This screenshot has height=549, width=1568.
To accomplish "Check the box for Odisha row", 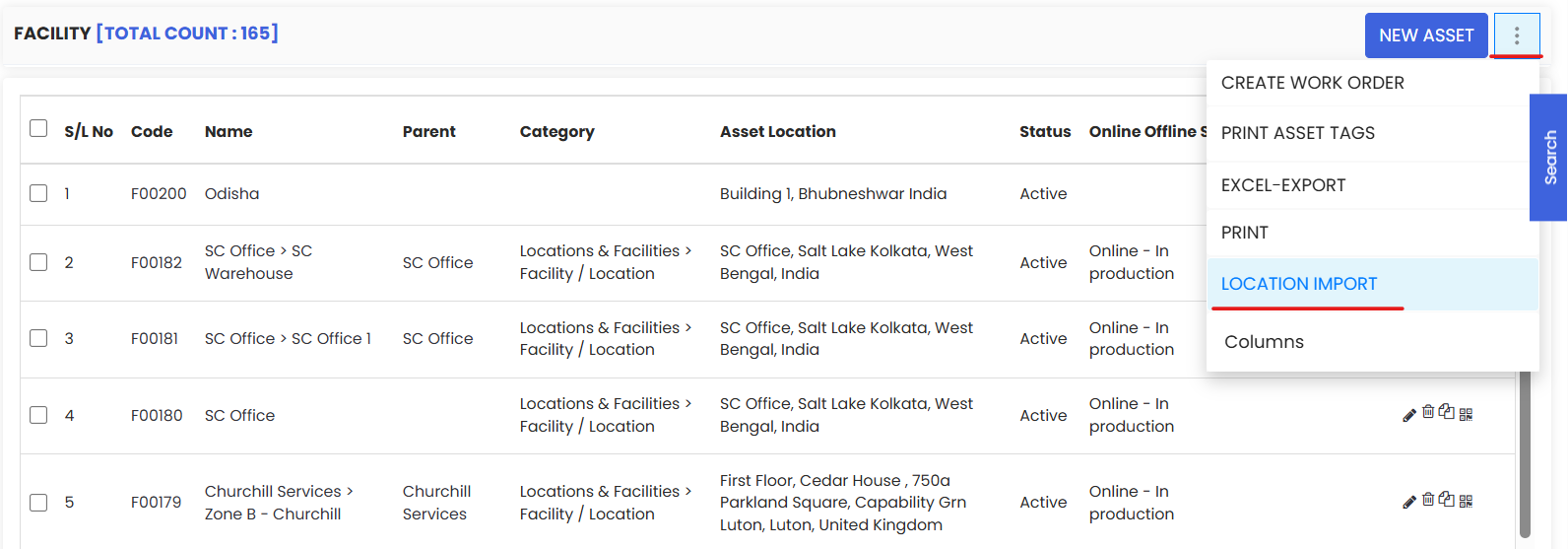I will click(x=38, y=193).
